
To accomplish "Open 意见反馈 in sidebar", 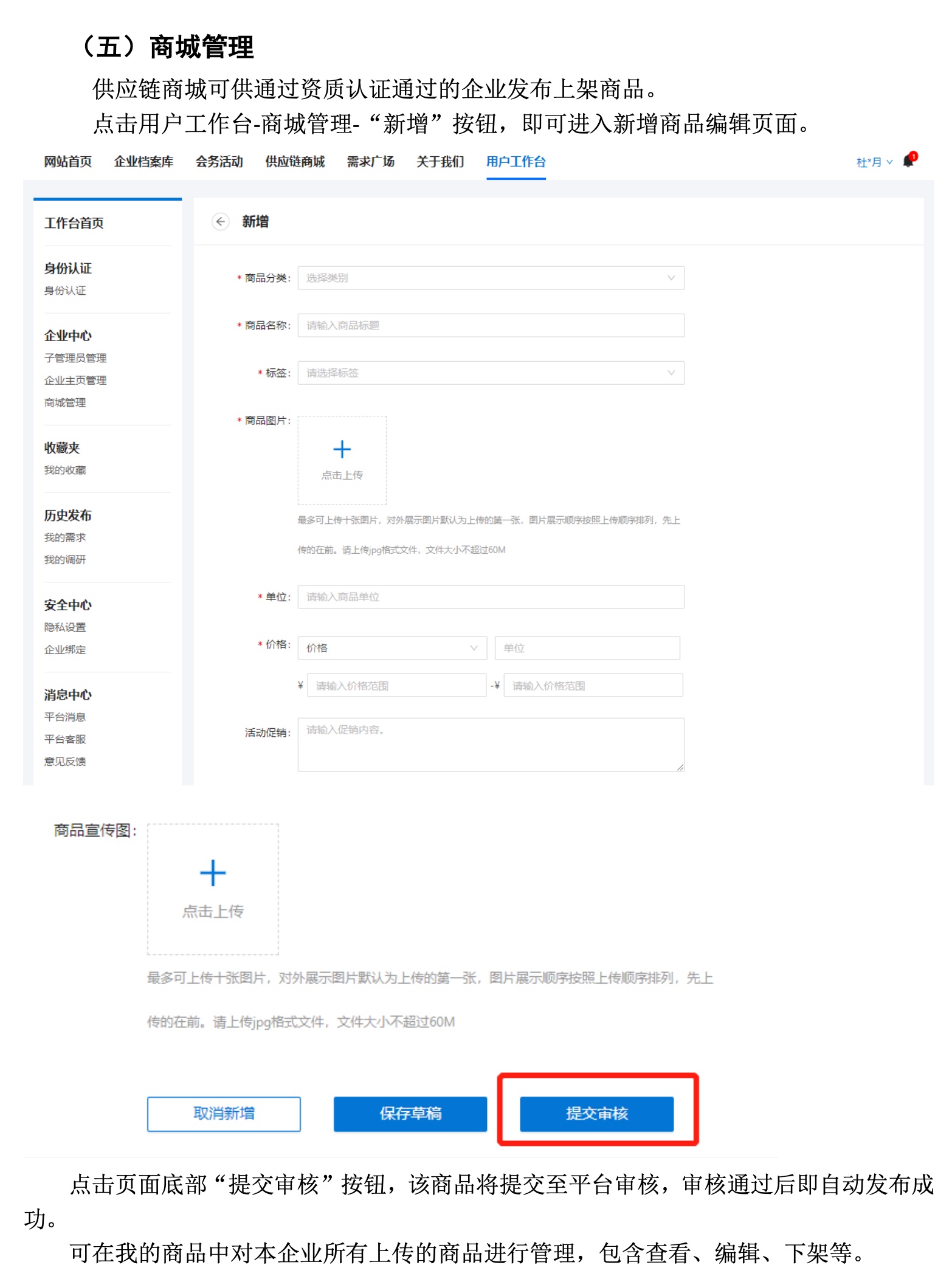I will coord(65,762).
